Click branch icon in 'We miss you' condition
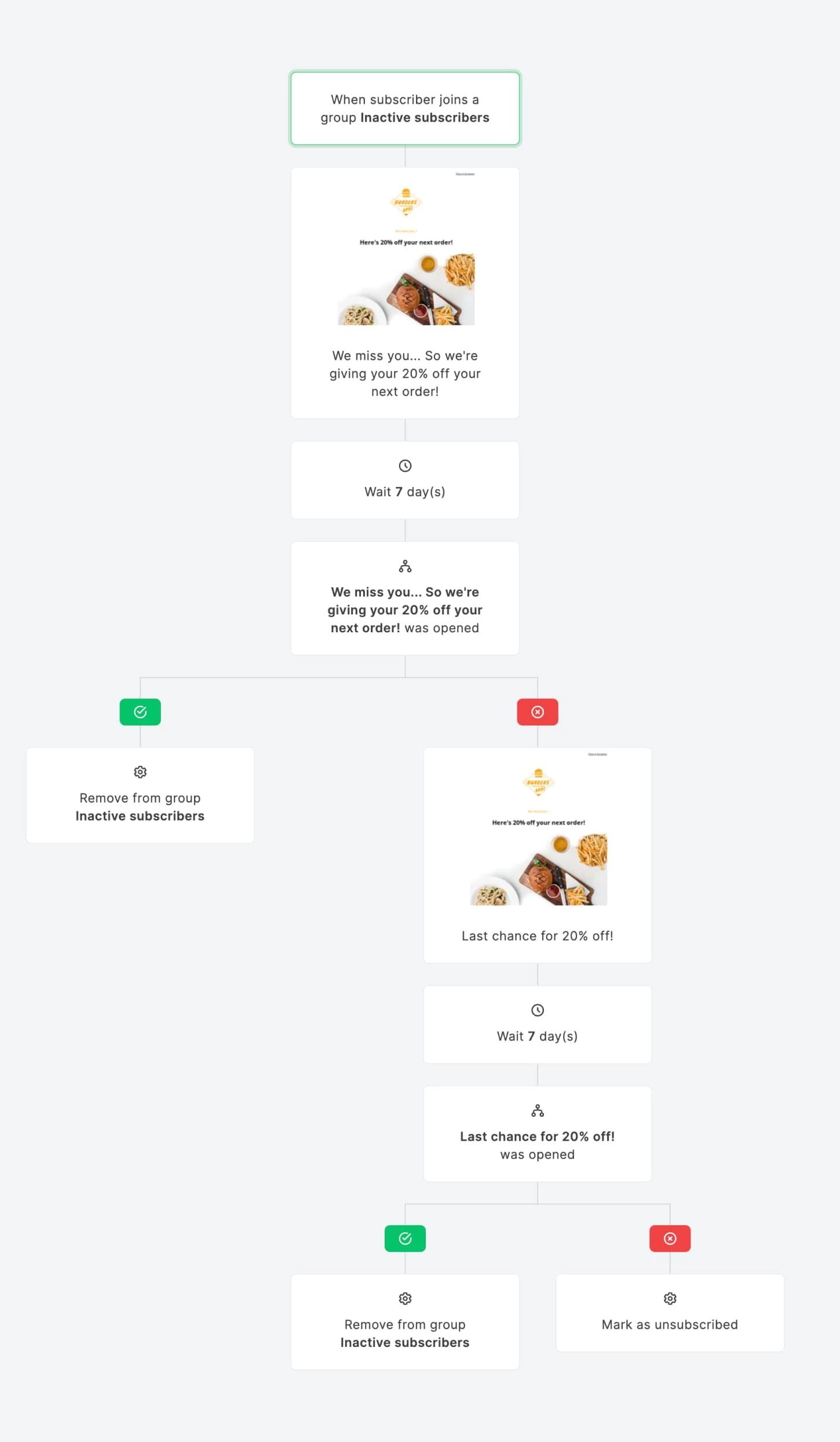 click(x=405, y=566)
